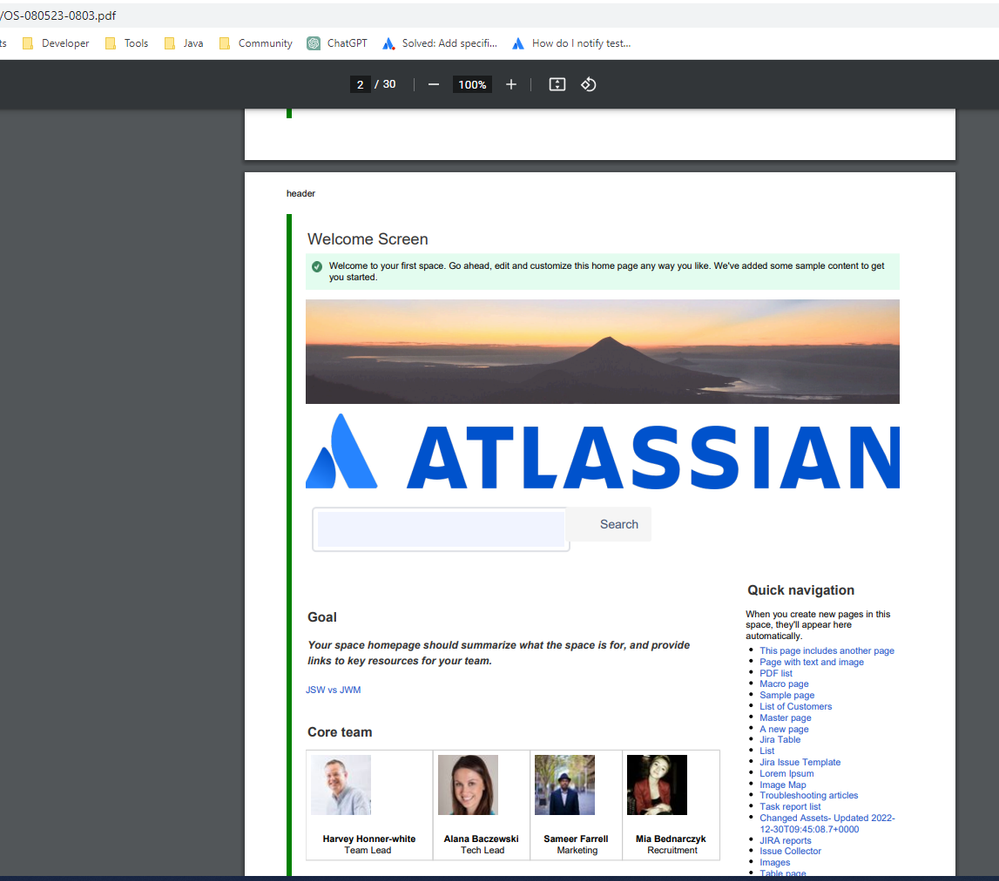Click Alana Baczewski's photo
The image size is (999, 881).
[x=468, y=785]
